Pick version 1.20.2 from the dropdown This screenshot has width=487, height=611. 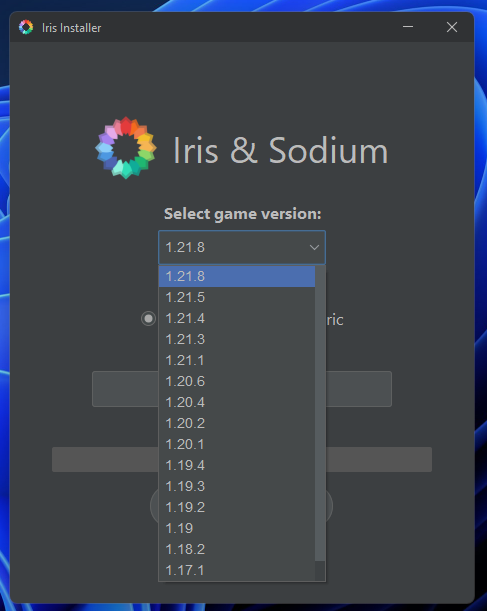click(237, 423)
